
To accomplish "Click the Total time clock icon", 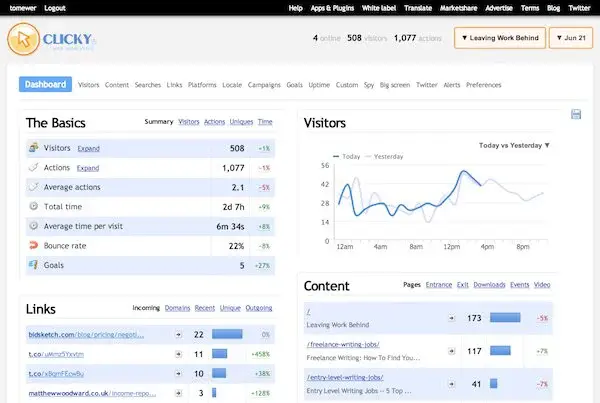I will tap(34, 206).
